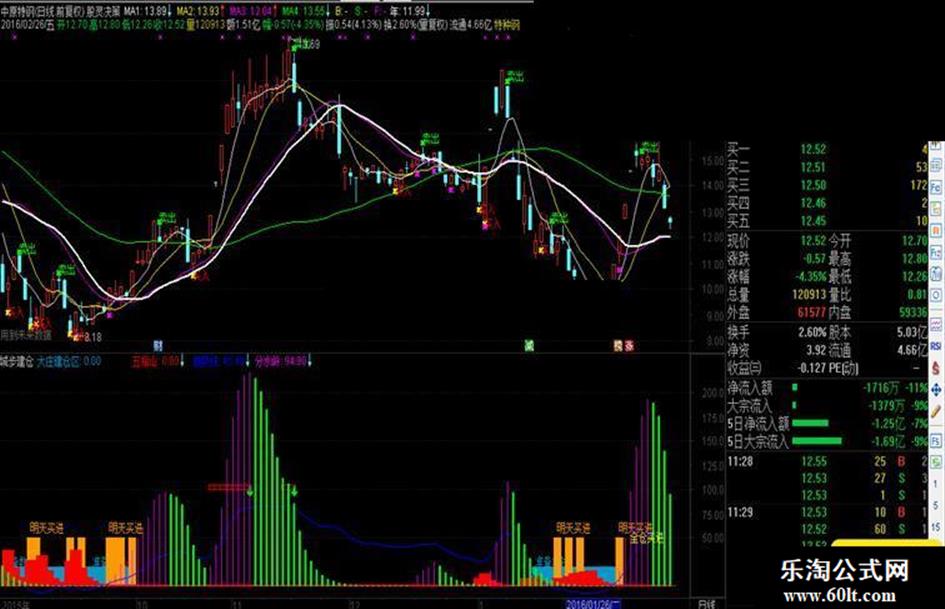Screen dimensions: 945x609
Task: Click the 外盘 value 61577
Action: 812,312
